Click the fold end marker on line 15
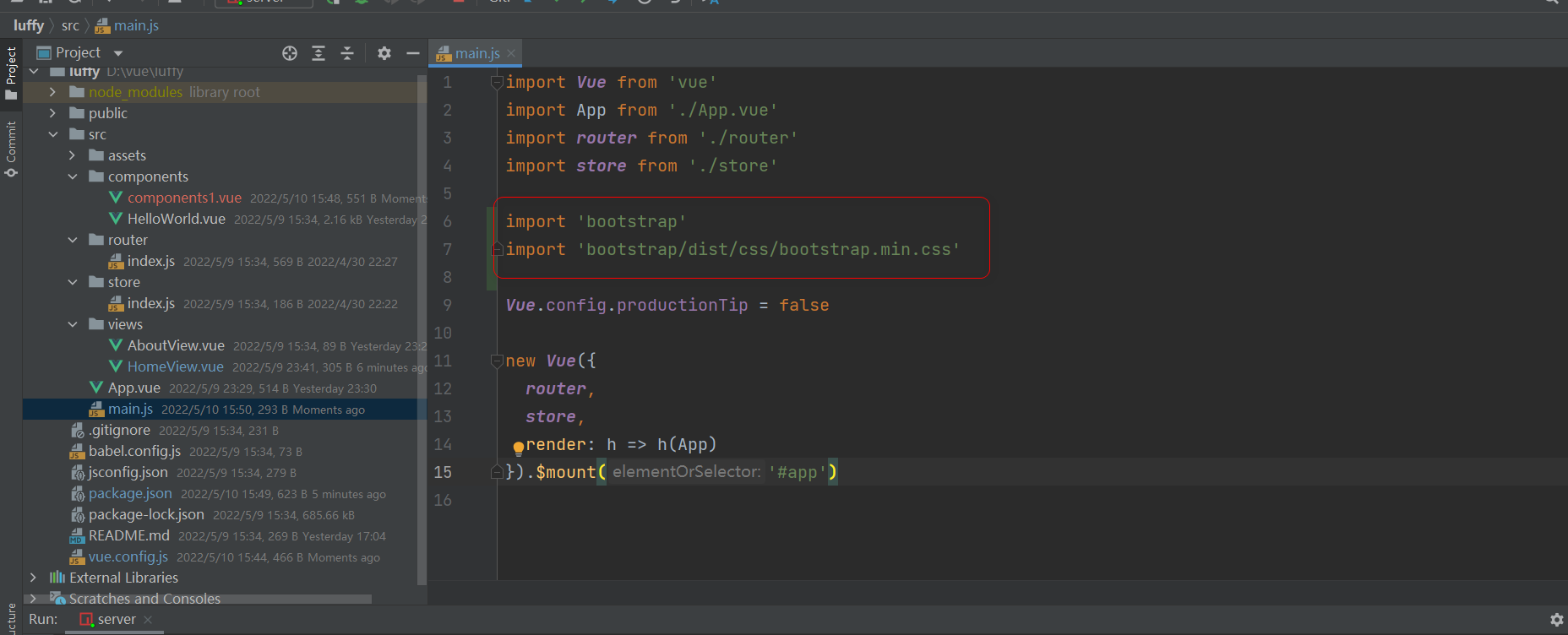 (497, 472)
